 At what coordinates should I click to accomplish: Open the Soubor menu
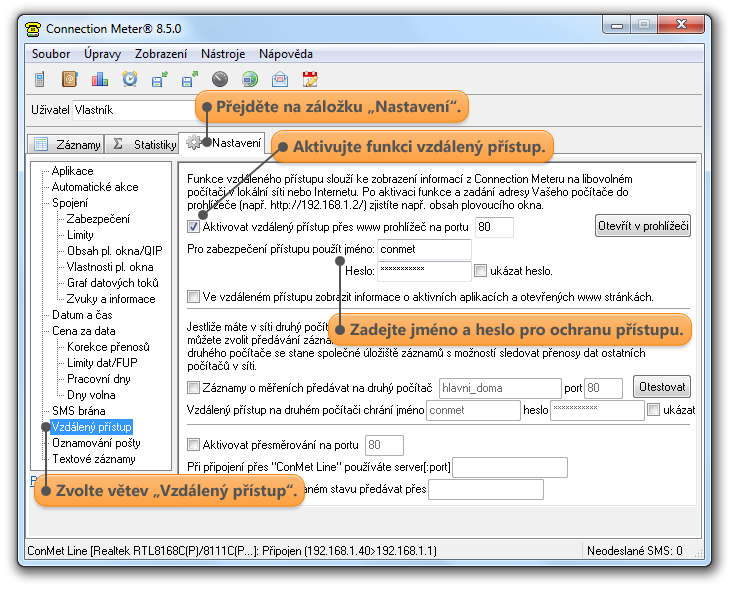click(51, 54)
